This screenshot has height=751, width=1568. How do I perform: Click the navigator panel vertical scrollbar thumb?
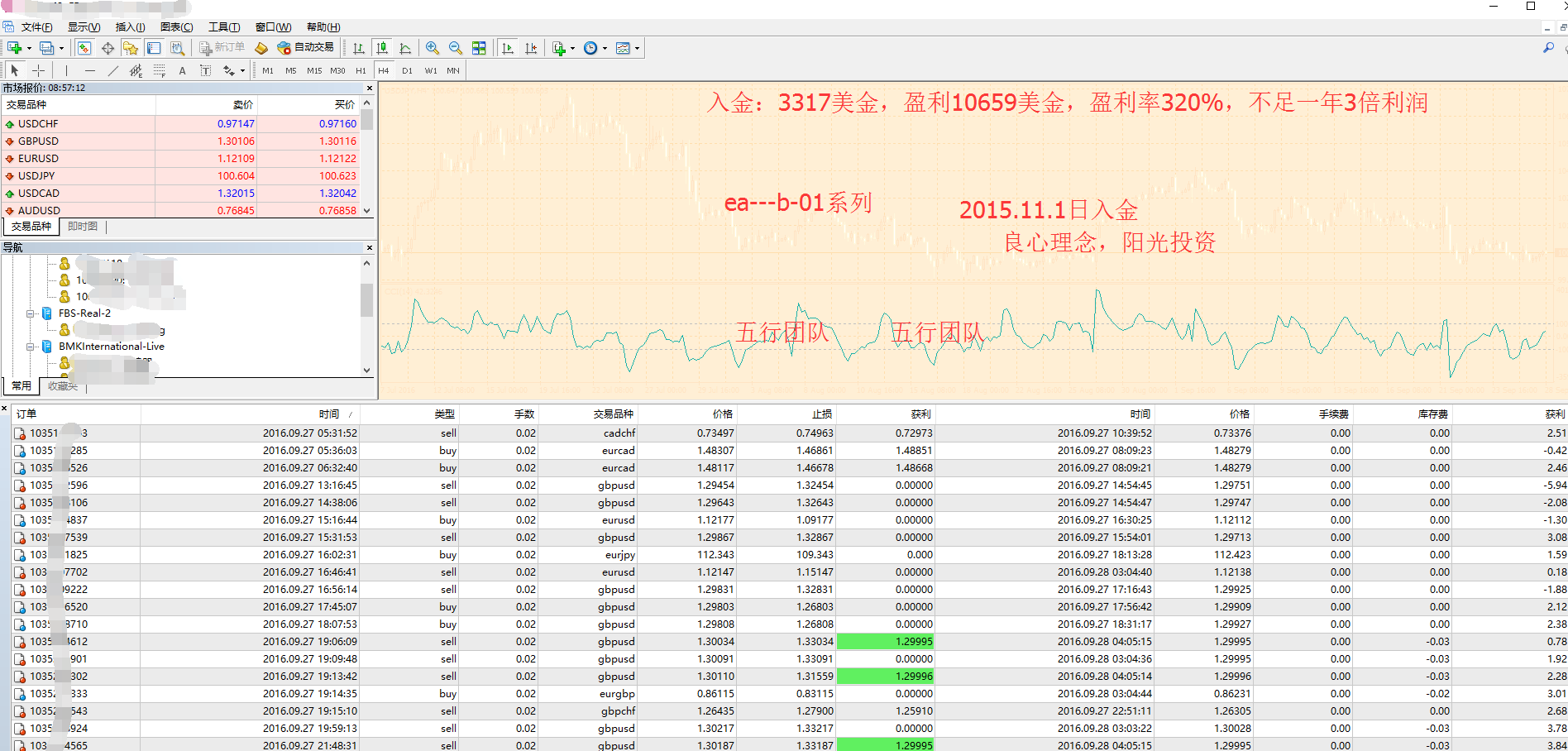(366, 299)
